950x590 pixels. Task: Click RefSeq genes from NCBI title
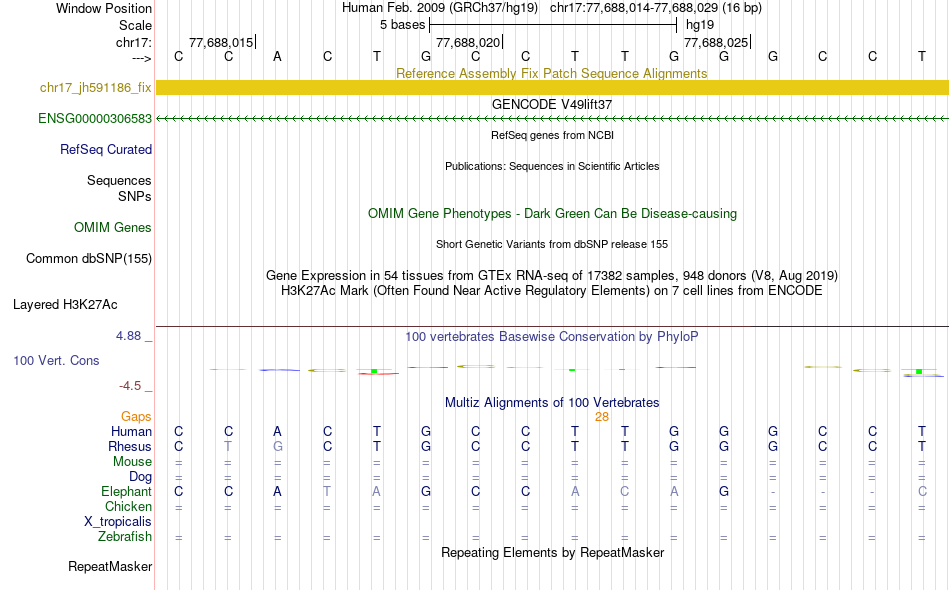pos(552,136)
